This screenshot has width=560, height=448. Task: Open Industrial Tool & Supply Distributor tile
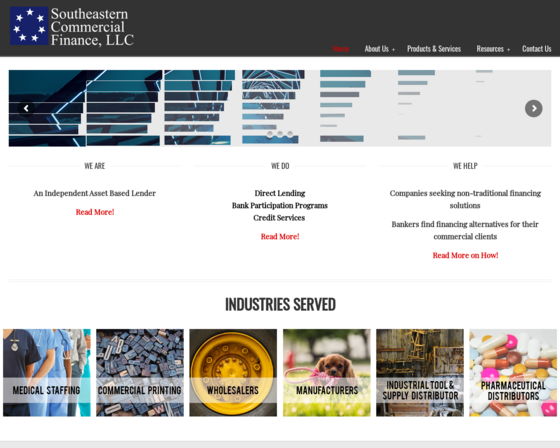click(420, 373)
